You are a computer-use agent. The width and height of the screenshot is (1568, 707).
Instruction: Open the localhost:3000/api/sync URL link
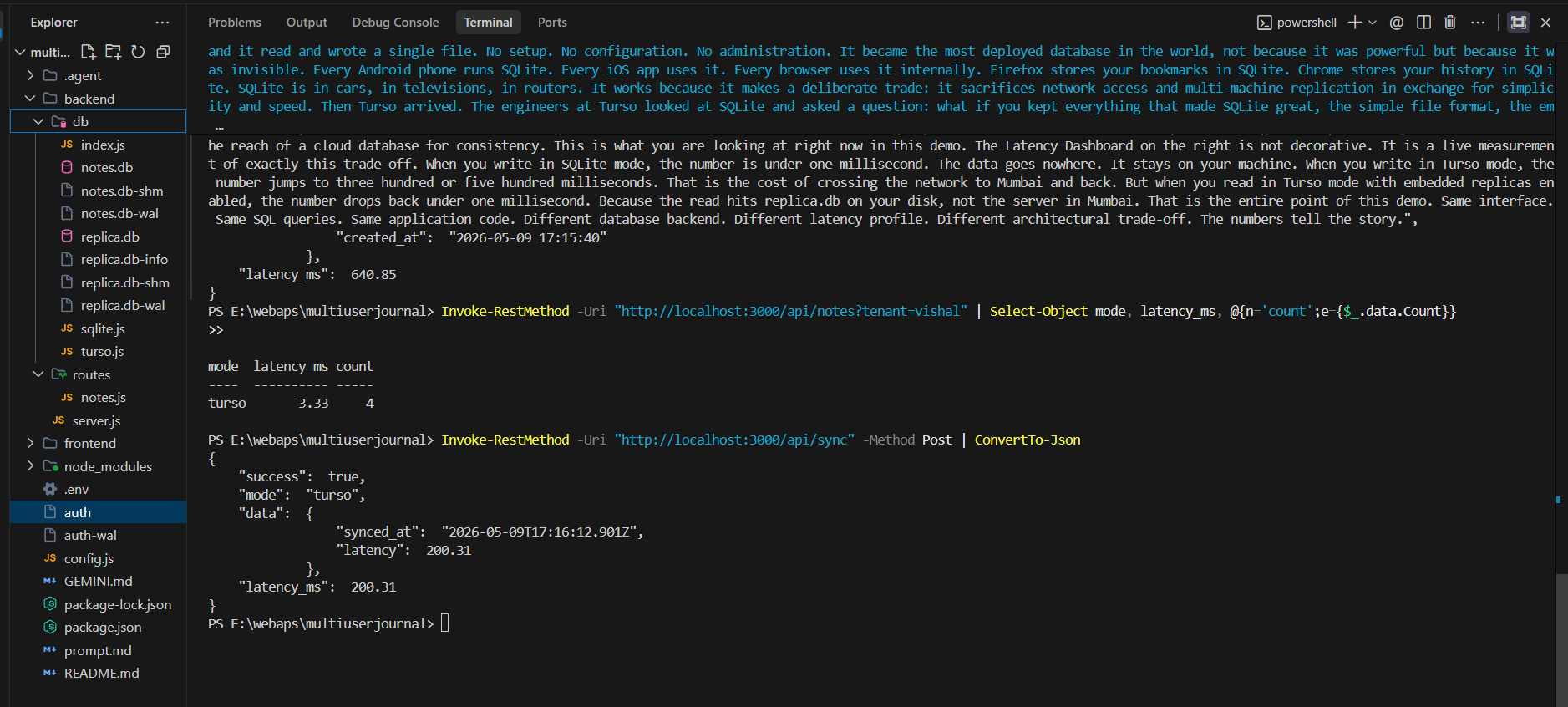(734, 440)
